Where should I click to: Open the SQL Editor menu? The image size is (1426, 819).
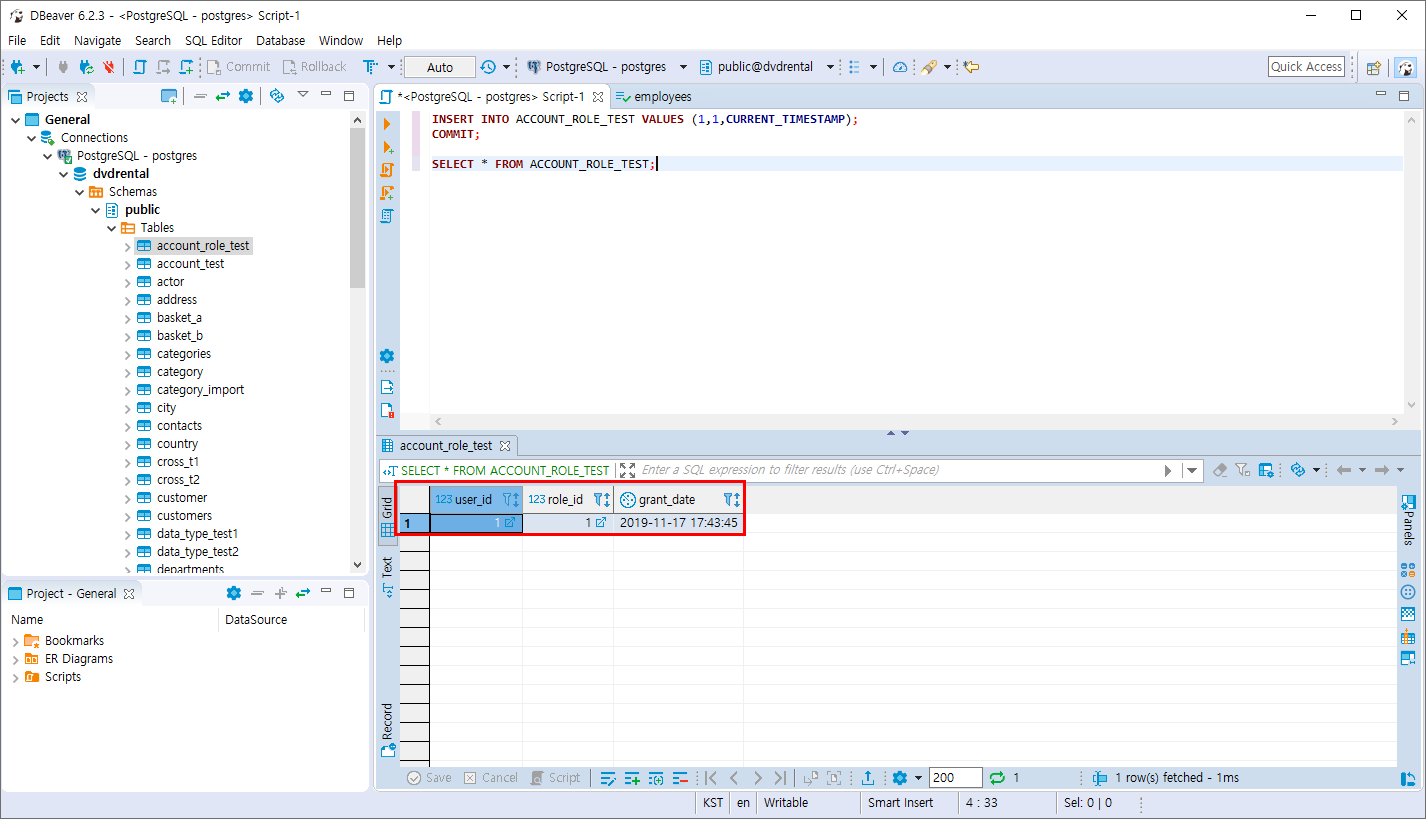213,41
